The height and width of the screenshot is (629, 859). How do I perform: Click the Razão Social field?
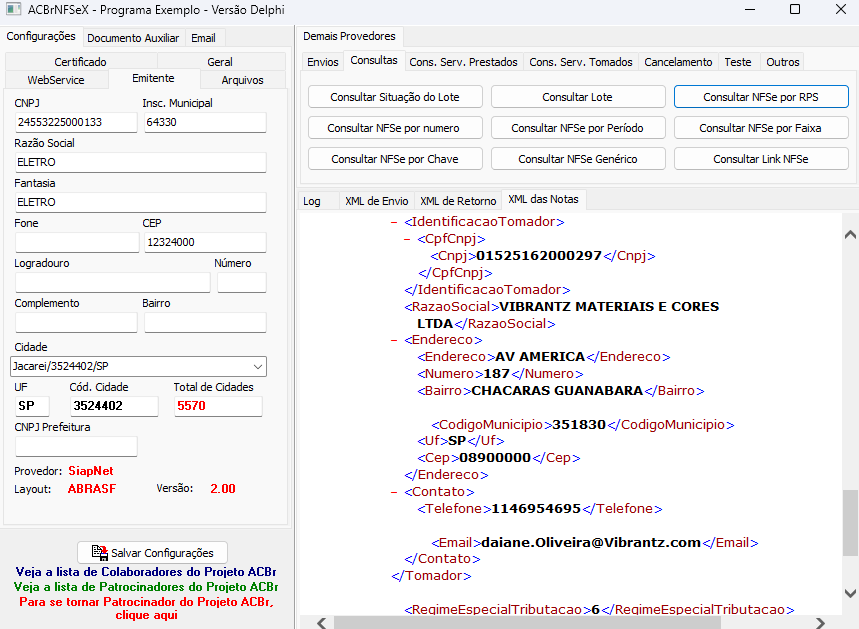141,162
